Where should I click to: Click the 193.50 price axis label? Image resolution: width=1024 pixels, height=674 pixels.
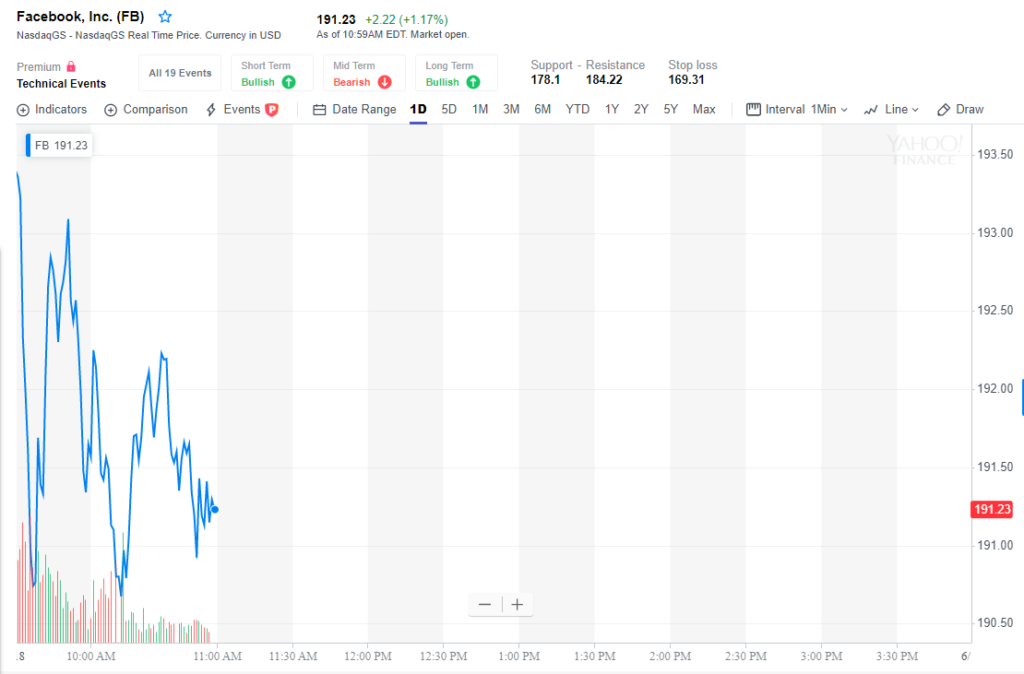(995, 154)
